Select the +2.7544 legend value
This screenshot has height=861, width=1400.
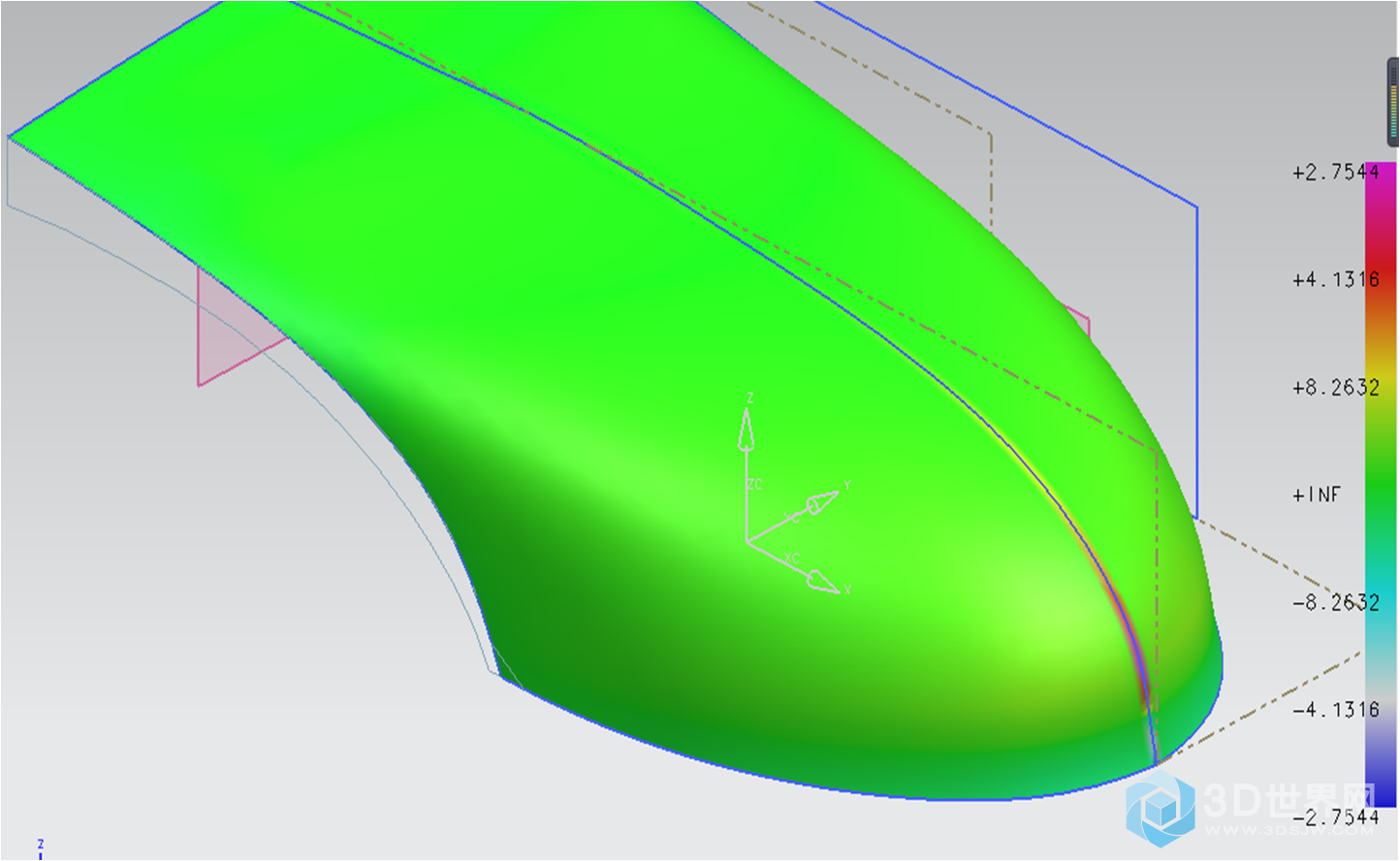1335,173
